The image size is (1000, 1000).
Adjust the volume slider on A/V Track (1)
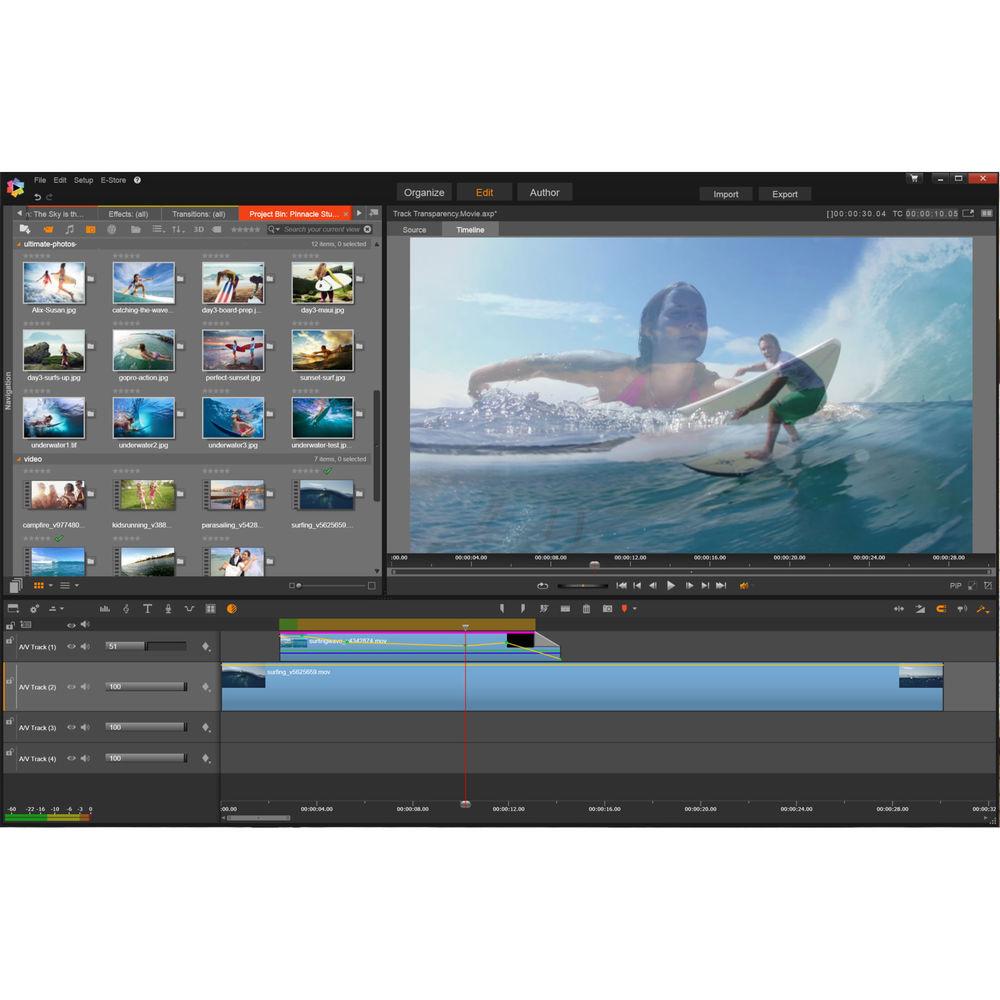(x=145, y=646)
